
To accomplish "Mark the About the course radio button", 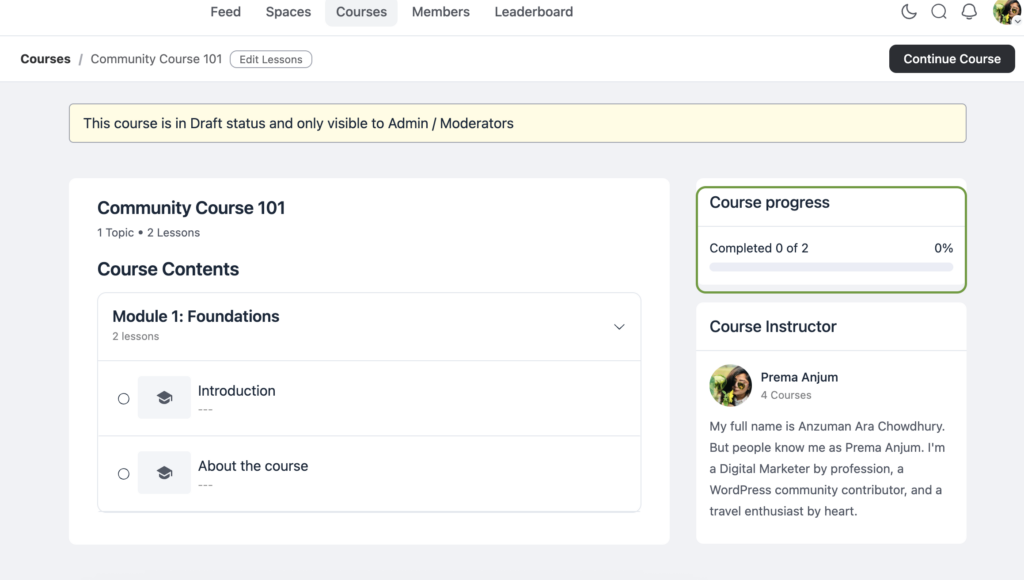I will [123, 473].
